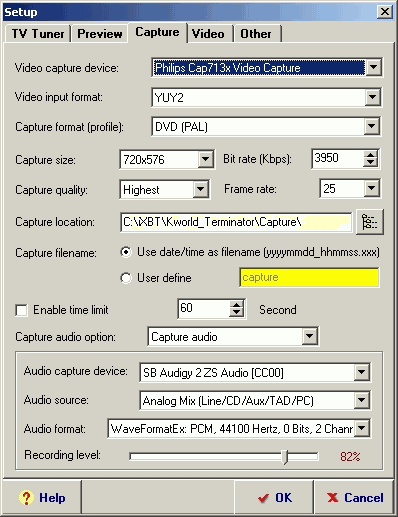Decrease Bit rate with down arrow
The height and width of the screenshot is (517, 398).
370,163
